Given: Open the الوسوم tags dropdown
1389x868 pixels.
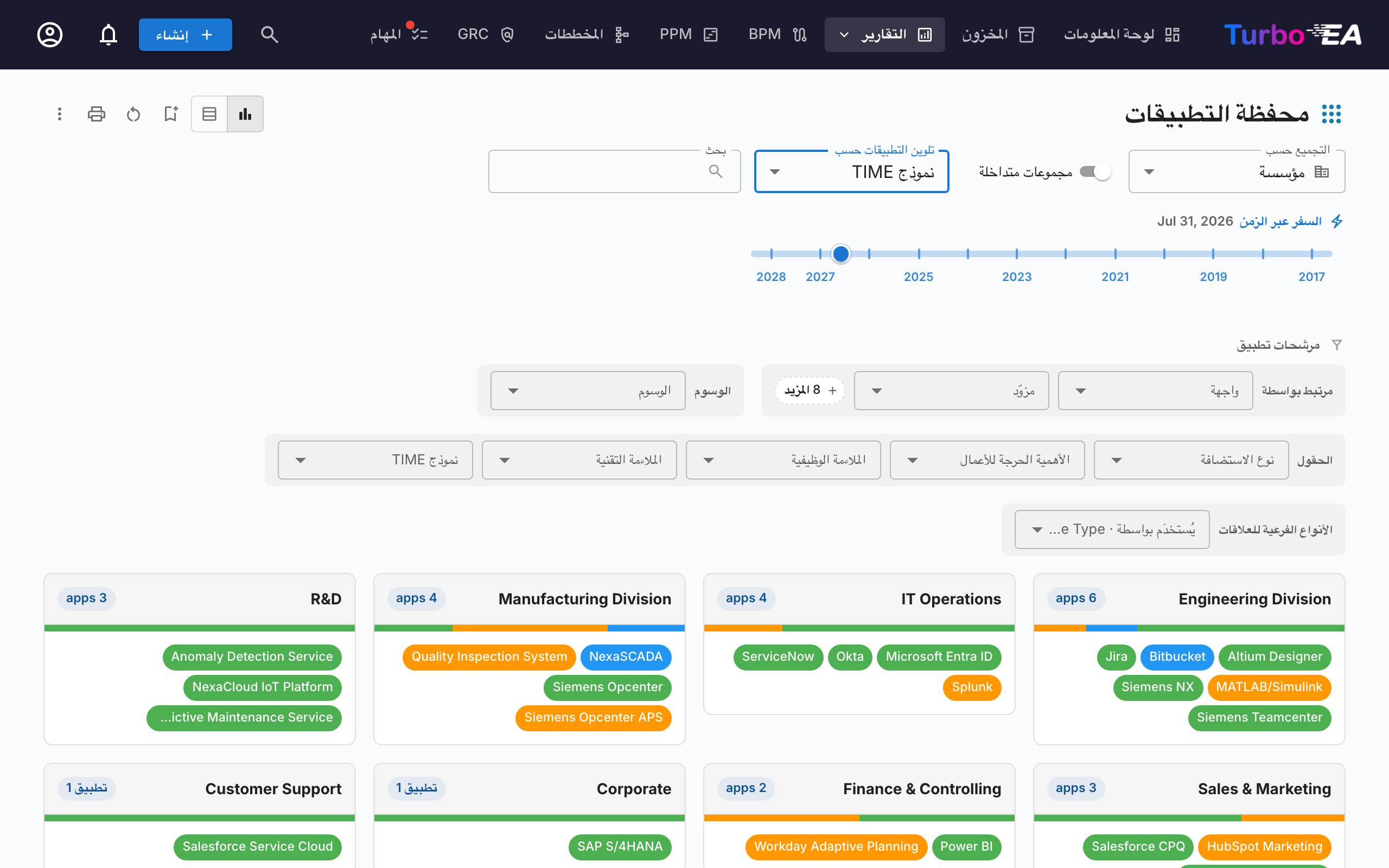Looking at the screenshot, I should pos(588,391).
